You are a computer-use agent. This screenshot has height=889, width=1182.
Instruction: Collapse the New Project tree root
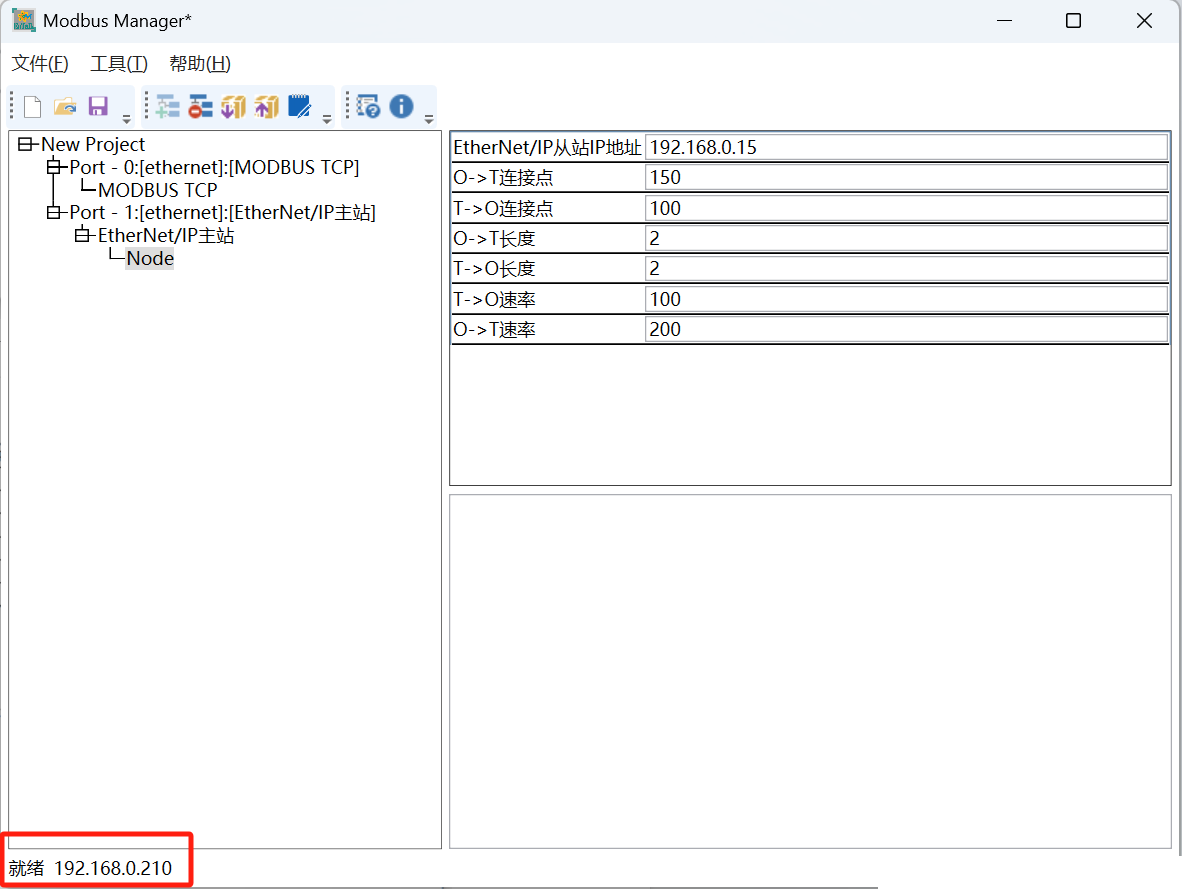pyautogui.click(x=26, y=144)
